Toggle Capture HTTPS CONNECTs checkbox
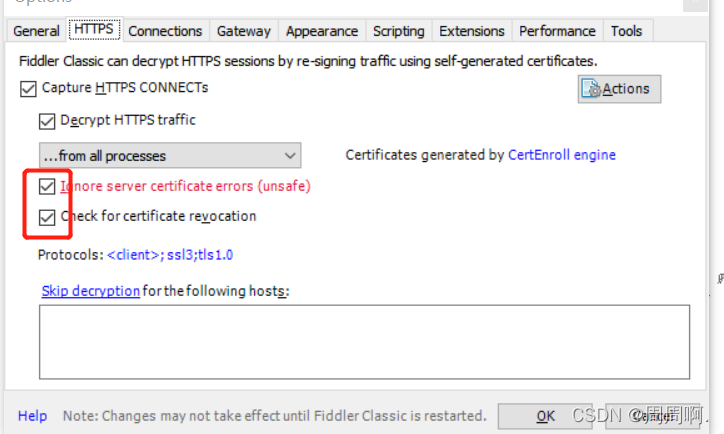Screen dimensions: 724x434 coord(27,88)
